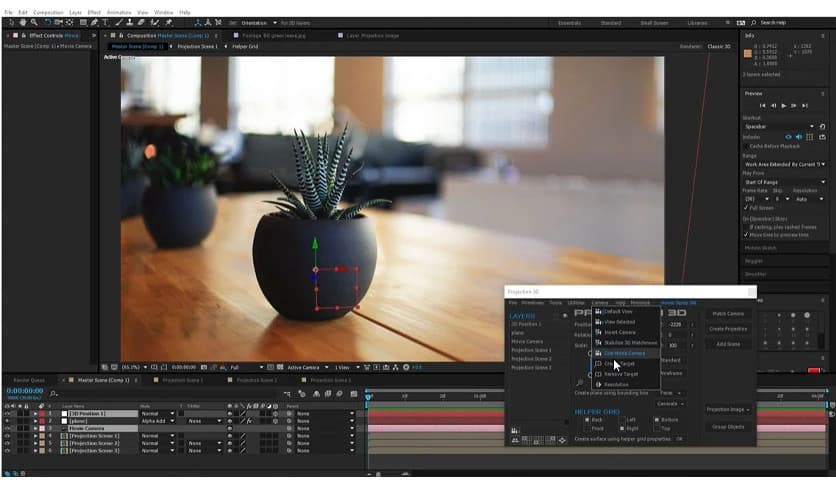Click the World Axis Mode icon

click(x=208, y=23)
